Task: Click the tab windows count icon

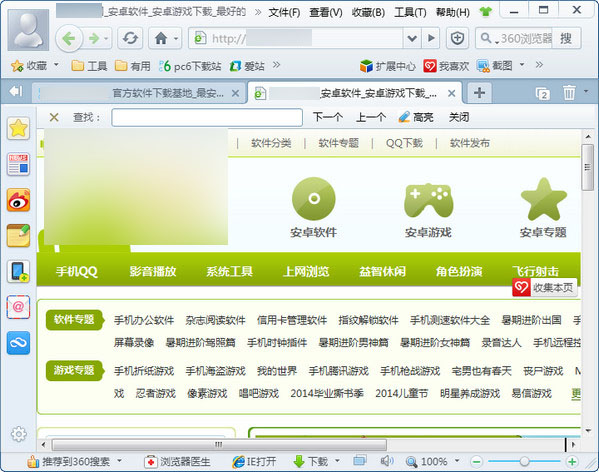Action: coord(542,94)
